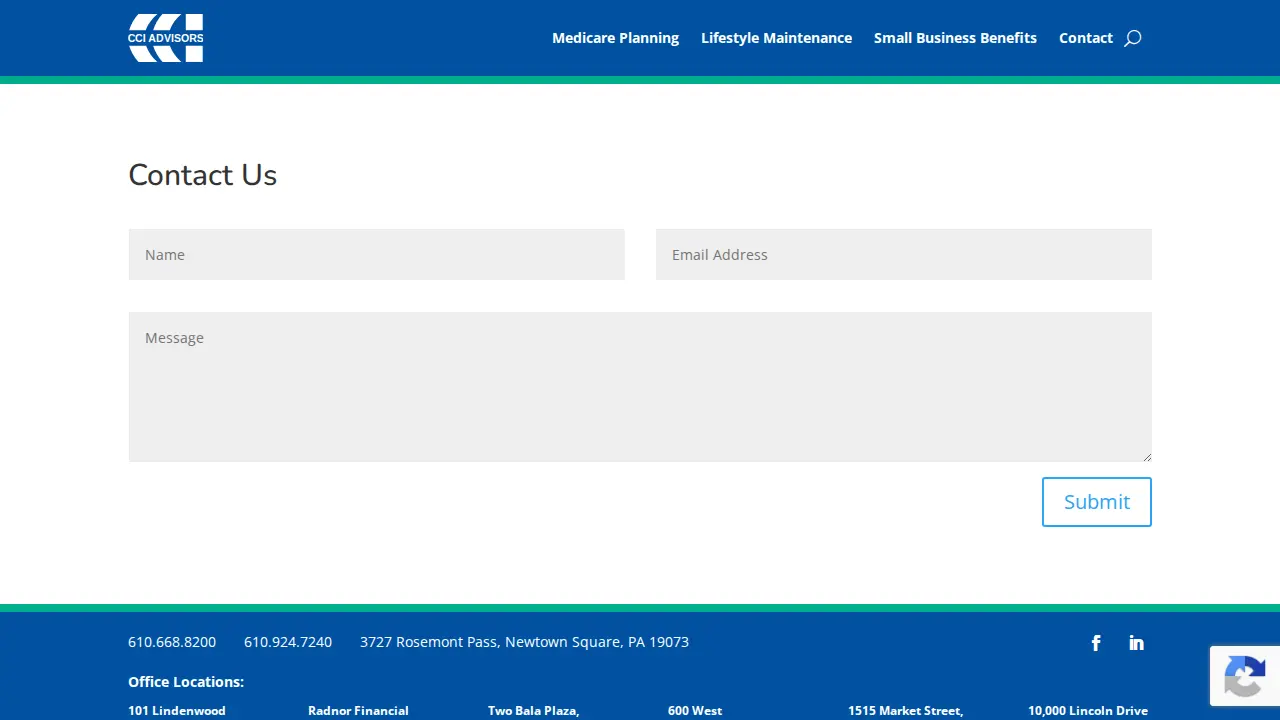Select the Message text area
Screen dimensions: 1280x720
click(x=640, y=387)
